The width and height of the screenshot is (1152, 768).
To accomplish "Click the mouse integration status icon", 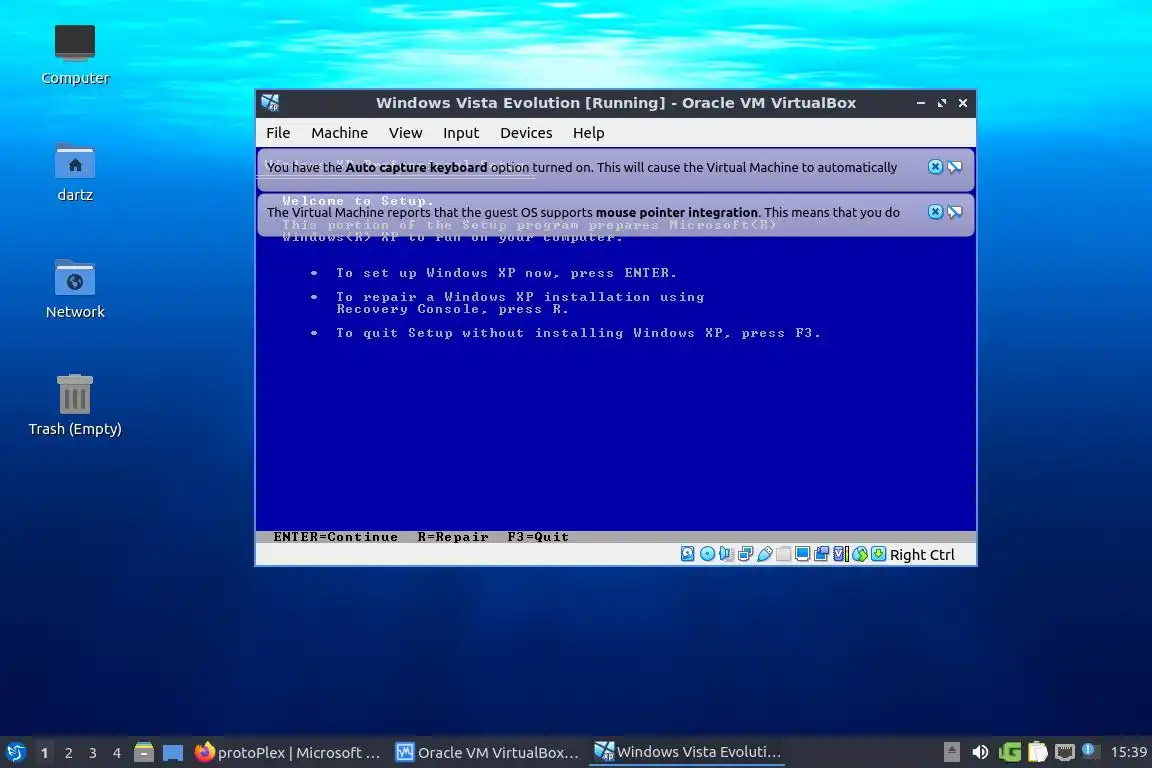I will coord(860,554).
